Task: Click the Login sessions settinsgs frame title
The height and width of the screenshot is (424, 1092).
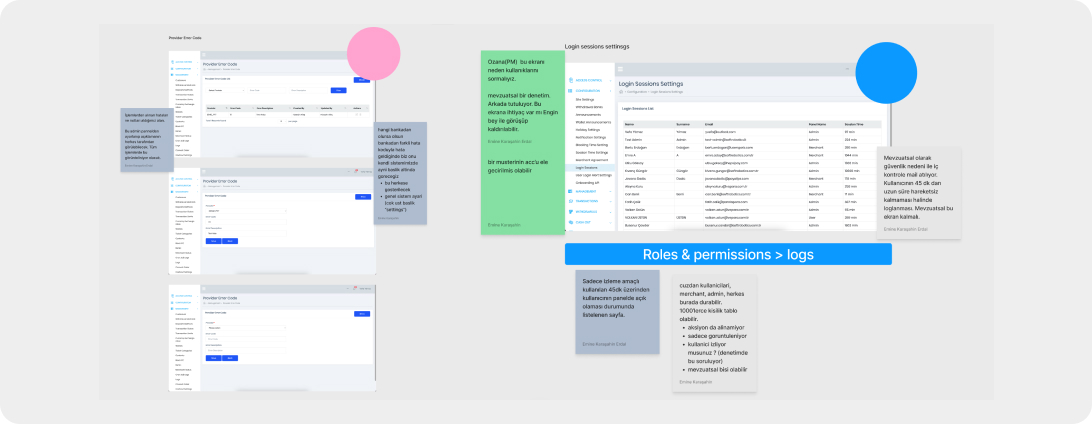Action: 604,46
